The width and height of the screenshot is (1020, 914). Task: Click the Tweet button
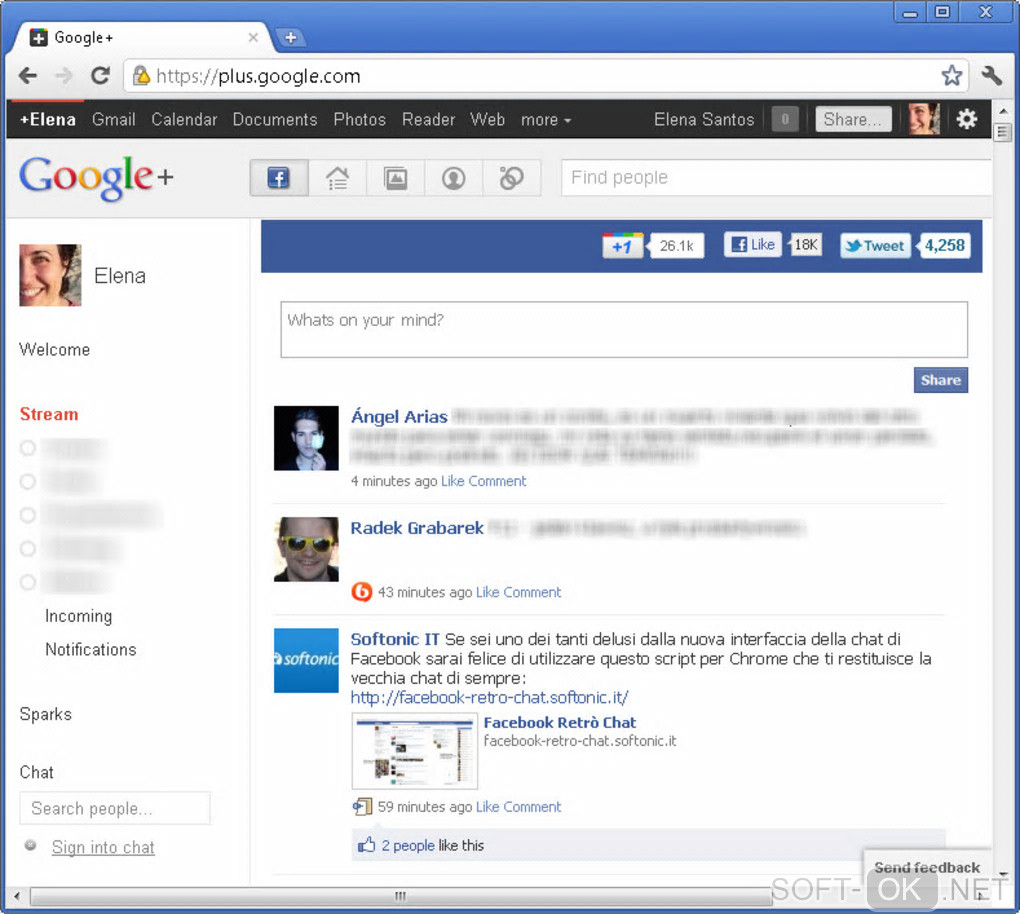875,246
